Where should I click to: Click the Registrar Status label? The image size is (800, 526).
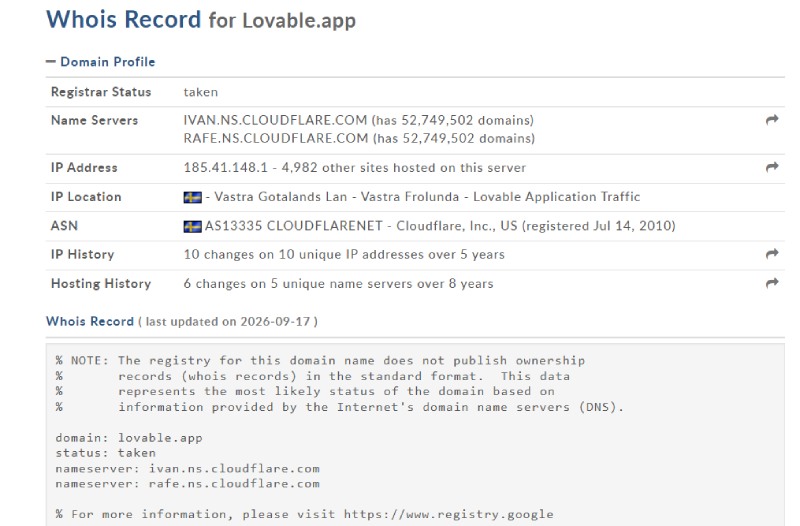tap(101, 92)
